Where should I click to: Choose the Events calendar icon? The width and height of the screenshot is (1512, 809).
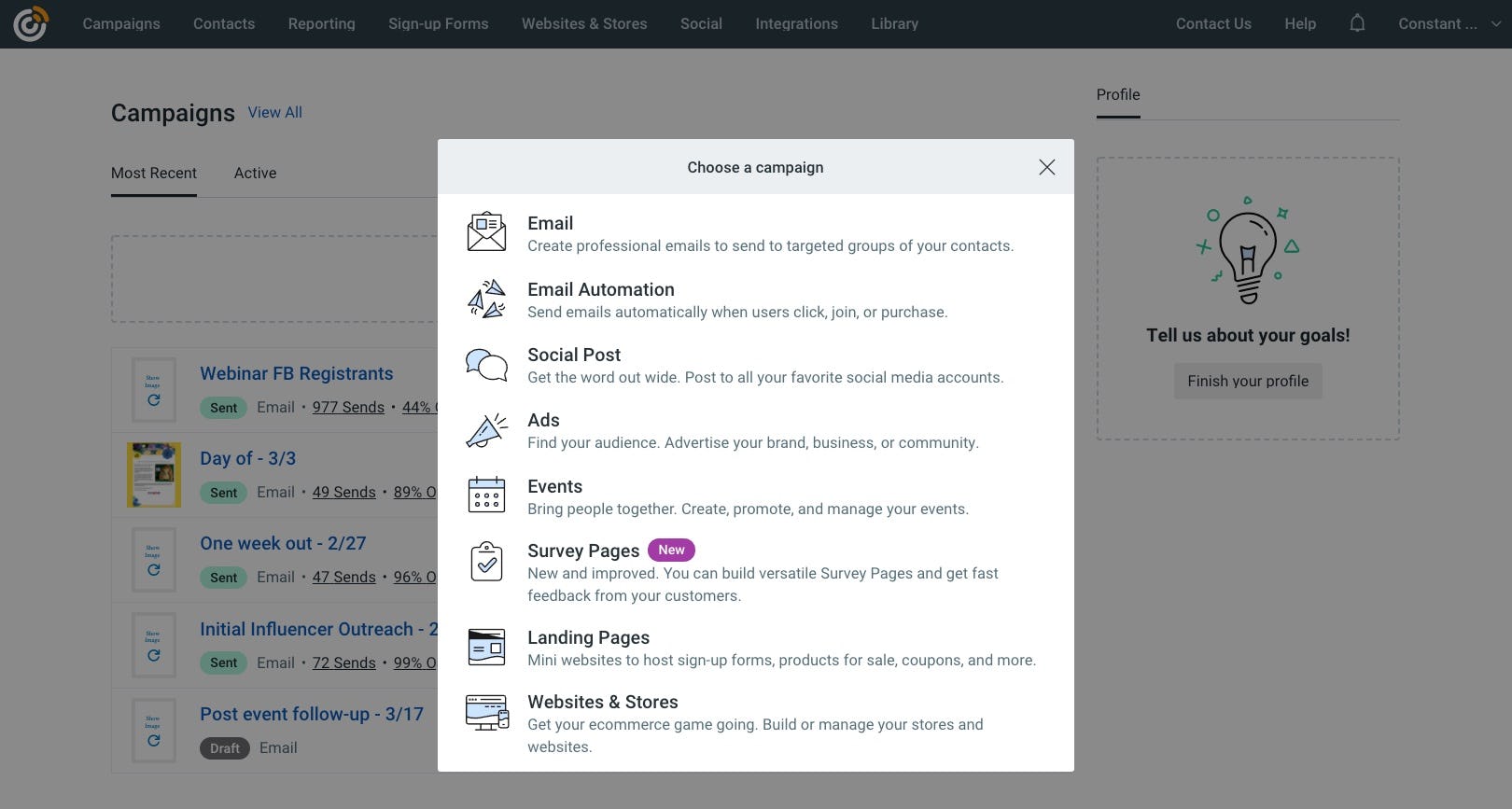486,495
